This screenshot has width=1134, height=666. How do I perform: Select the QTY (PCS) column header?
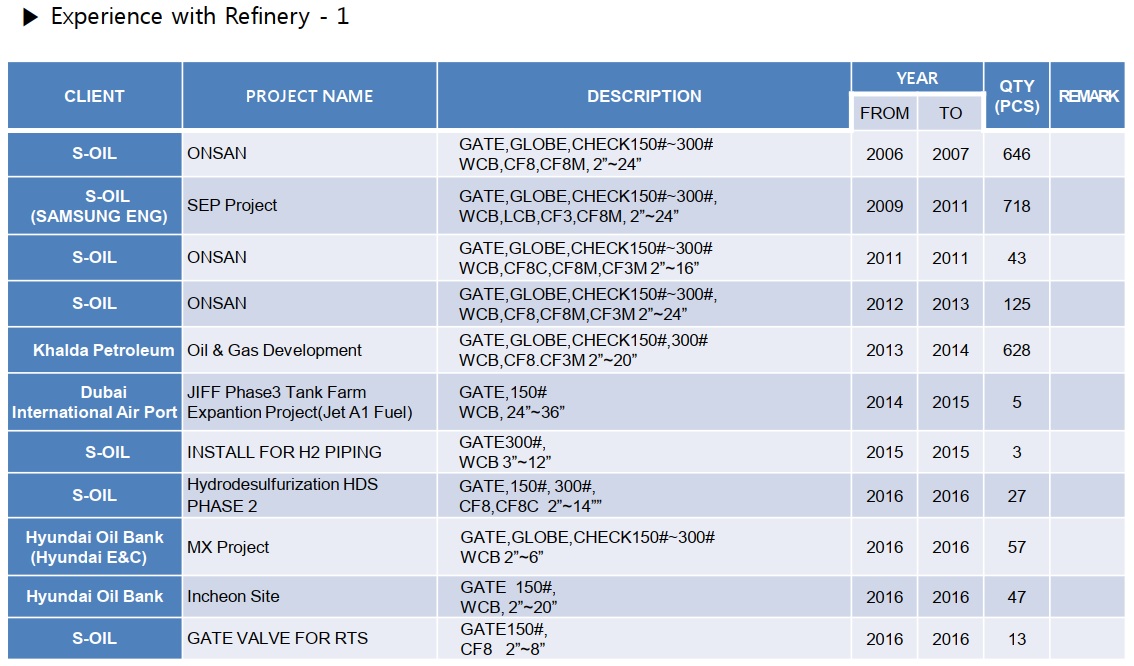[x=1016, y=96]
